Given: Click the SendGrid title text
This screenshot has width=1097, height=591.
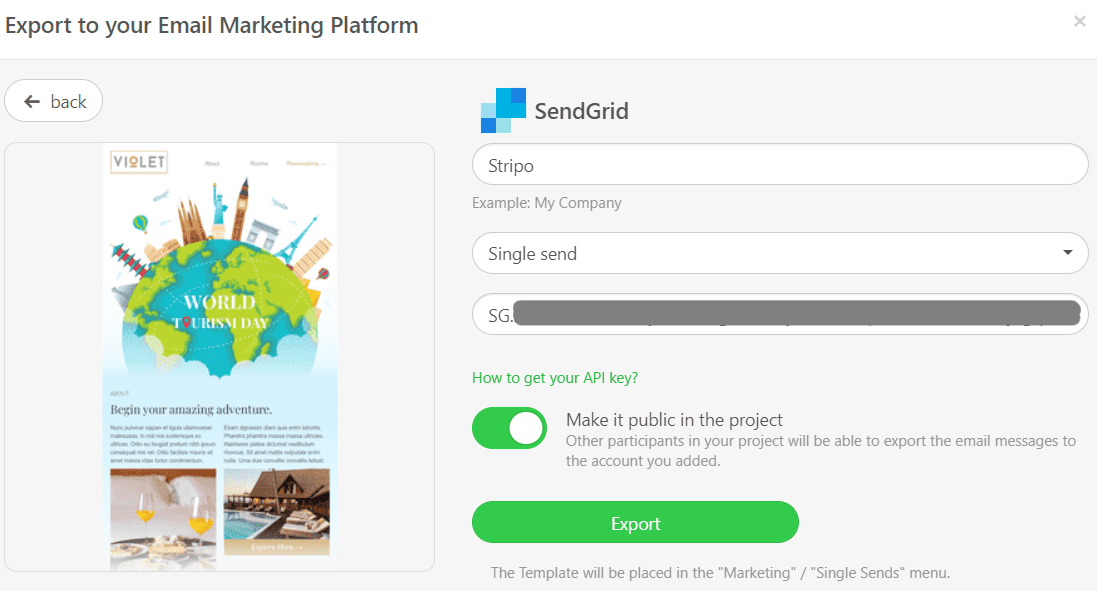Looking at the screenshot, I should (581, 111).
